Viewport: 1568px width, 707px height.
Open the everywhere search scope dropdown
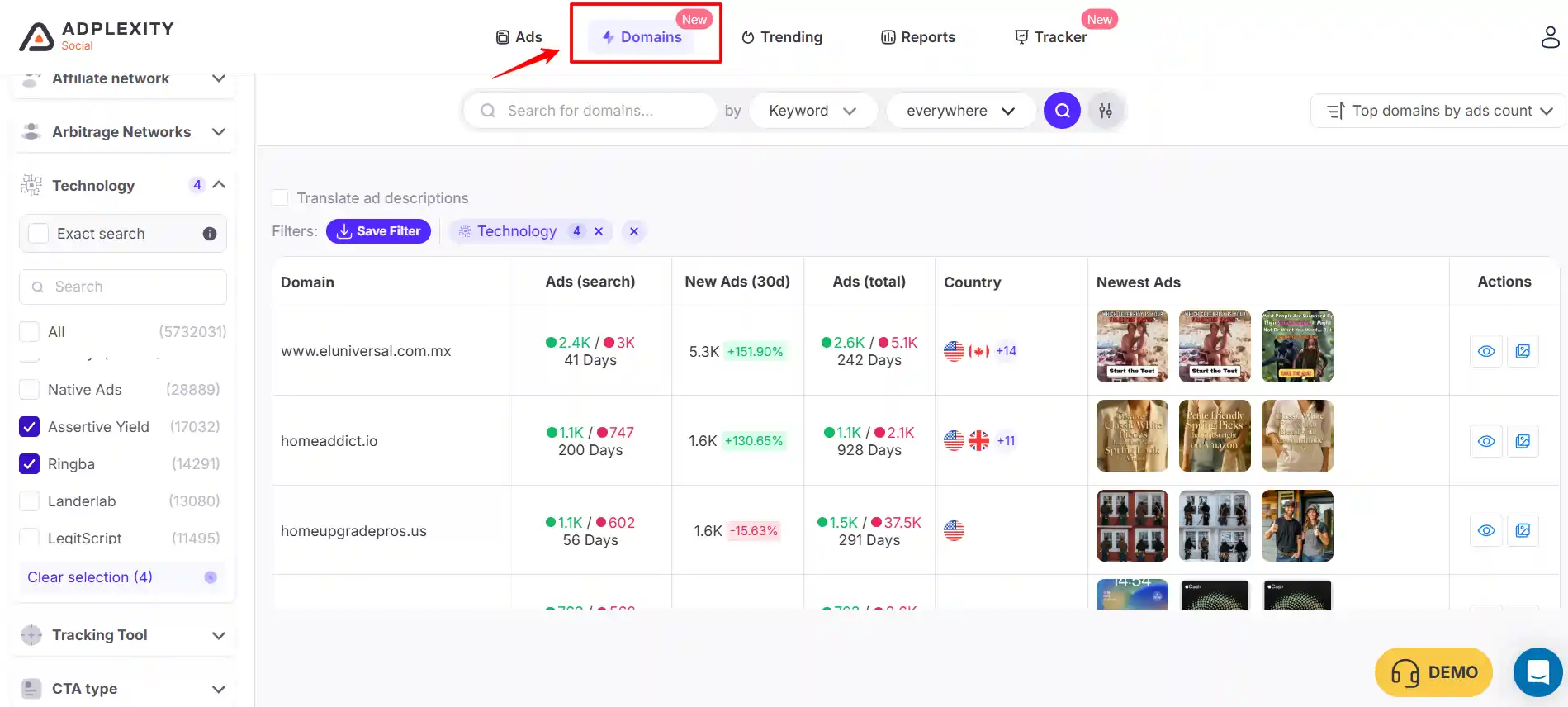click(x=960, y=111)
